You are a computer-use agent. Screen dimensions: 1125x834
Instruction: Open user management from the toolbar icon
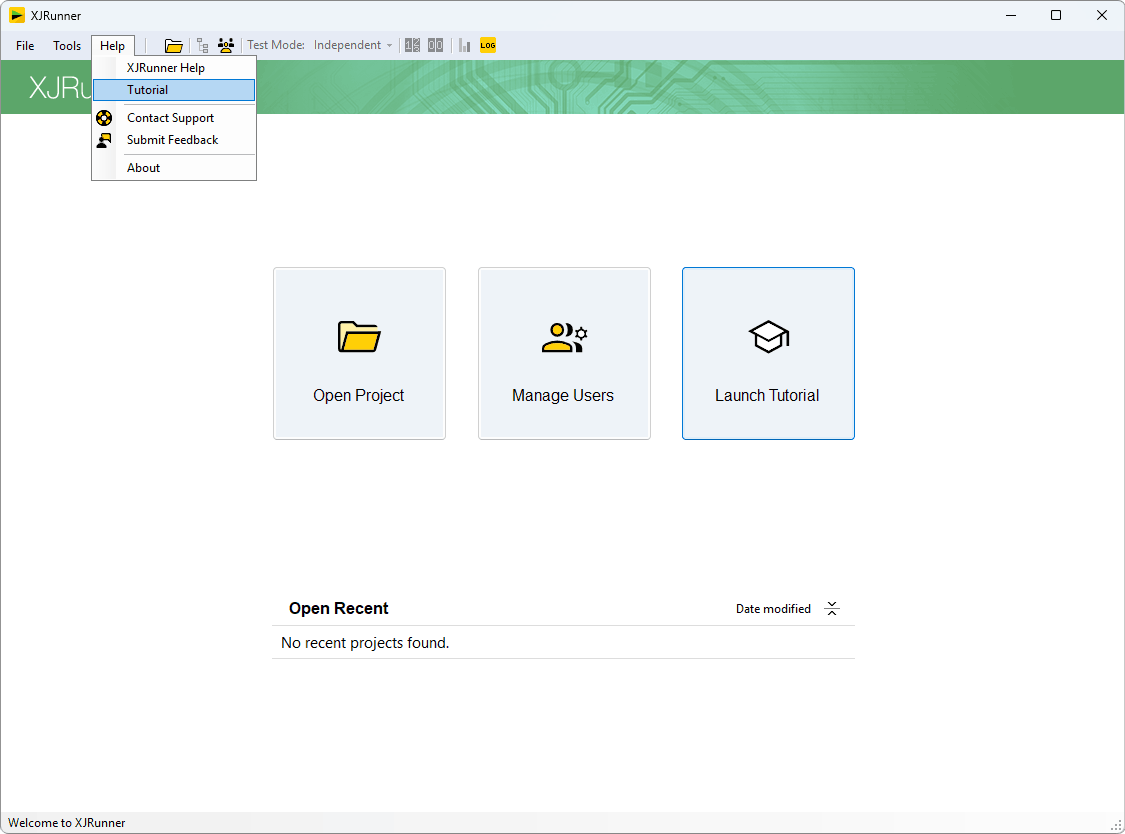(x=226, y=45)
